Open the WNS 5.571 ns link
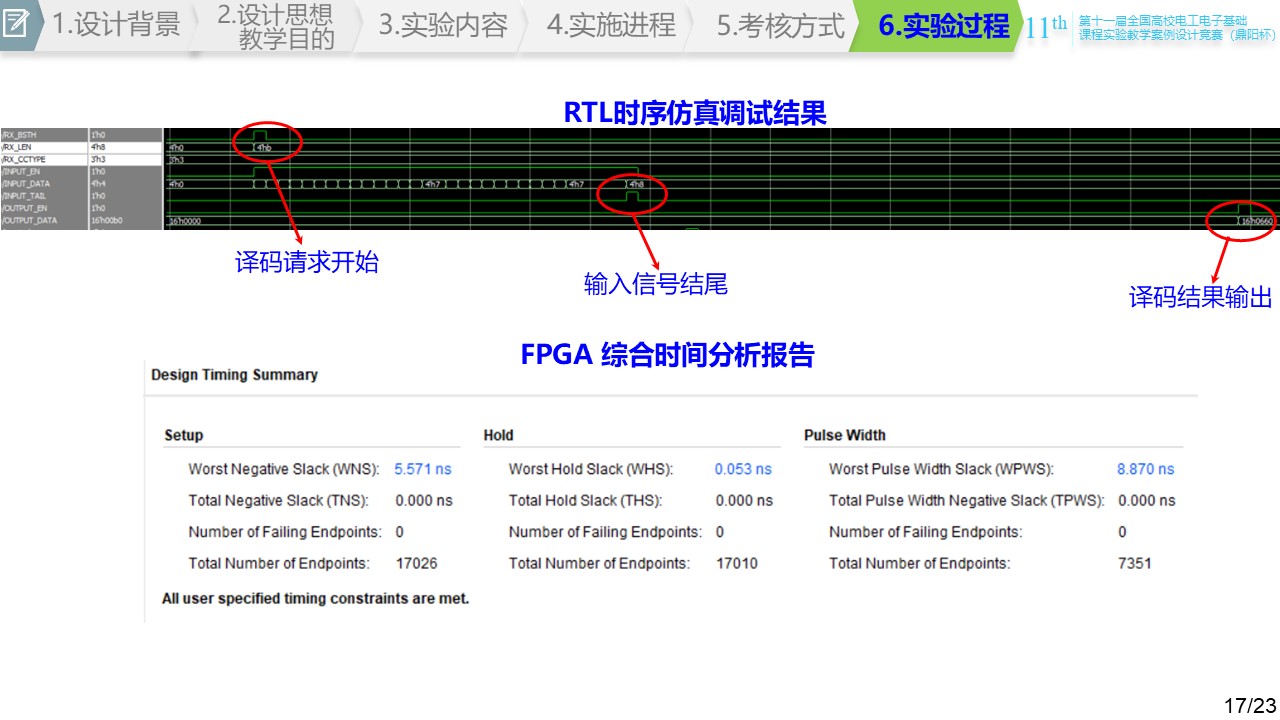 [422, 469]
